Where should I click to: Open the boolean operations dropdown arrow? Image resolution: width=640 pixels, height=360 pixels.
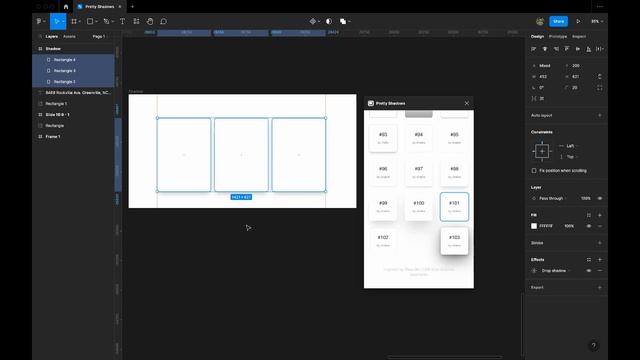point(349,21)
